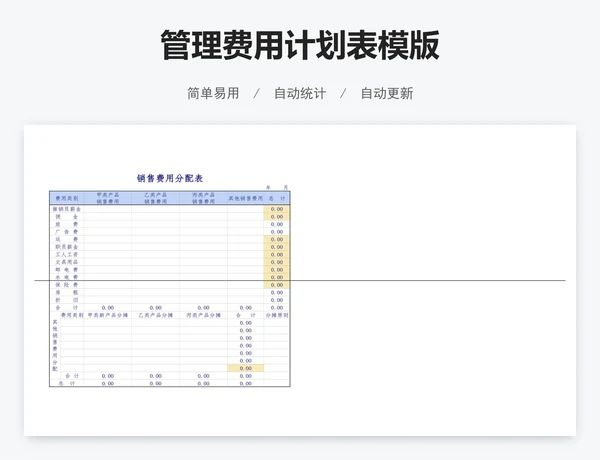
Task: Click the 保险费 row label
Action: tap(67, 285)
